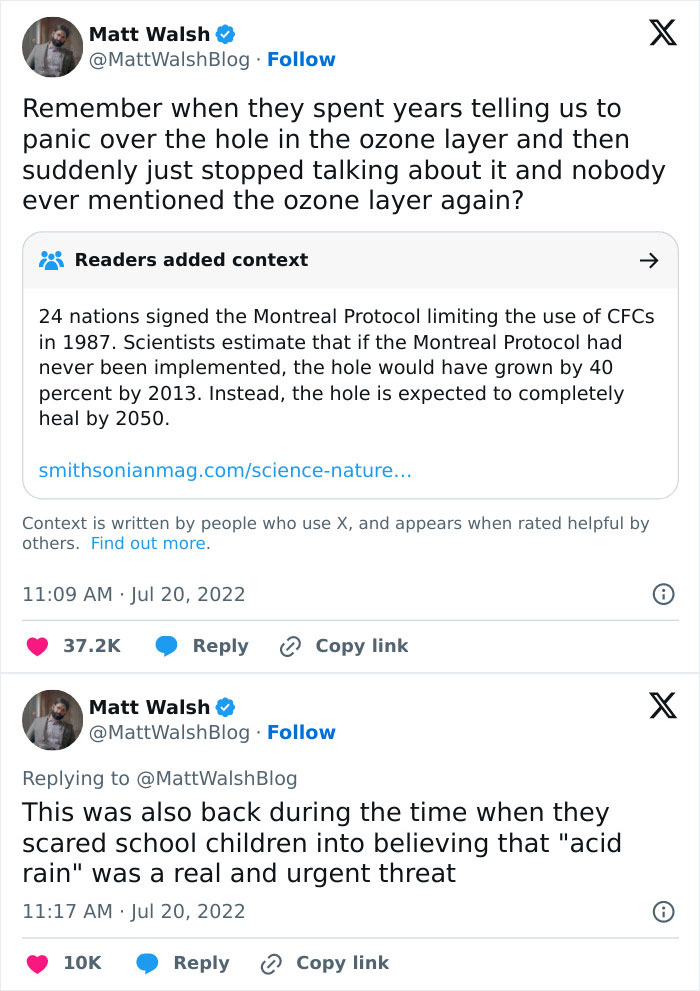The image size is (700, 991).
Task: Click the info icon beside the 11:09 AM timestamp
Action: (662, 594)
